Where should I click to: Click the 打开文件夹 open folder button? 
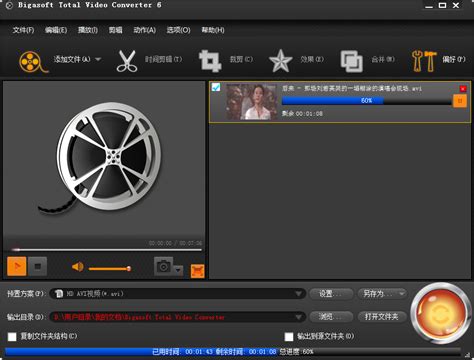[382, 317]
